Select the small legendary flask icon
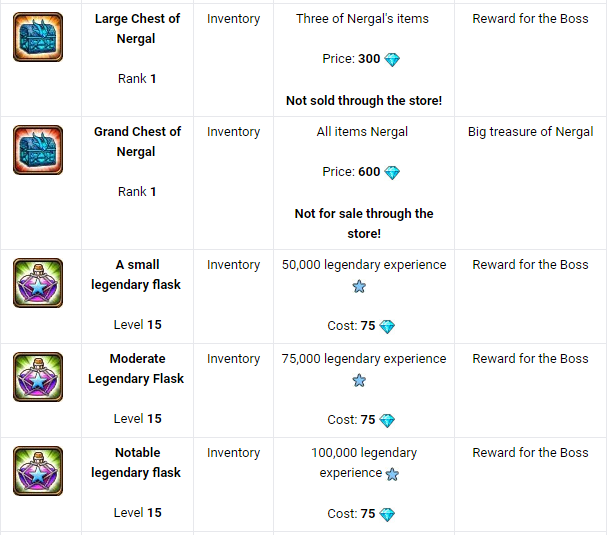The width and height of the screenshot is (609, 535). click(x=38, y=283)
